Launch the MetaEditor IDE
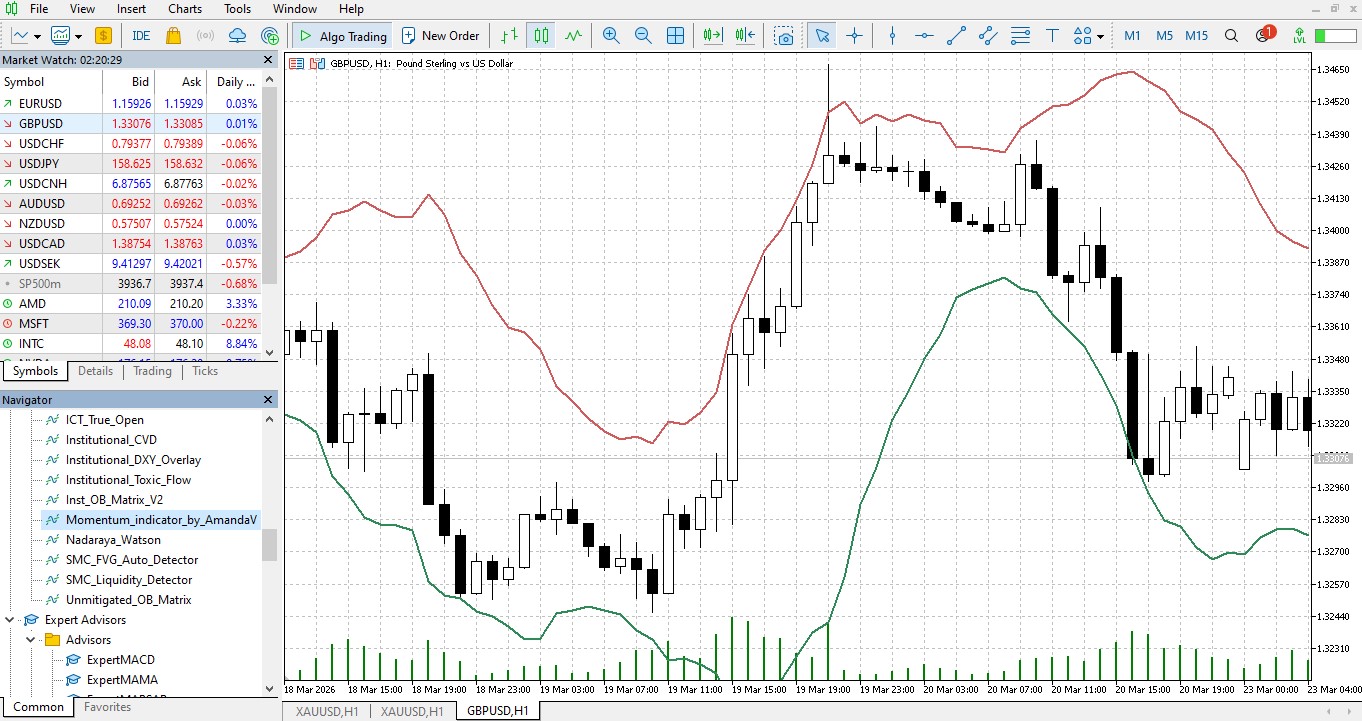 click(141, 36)
